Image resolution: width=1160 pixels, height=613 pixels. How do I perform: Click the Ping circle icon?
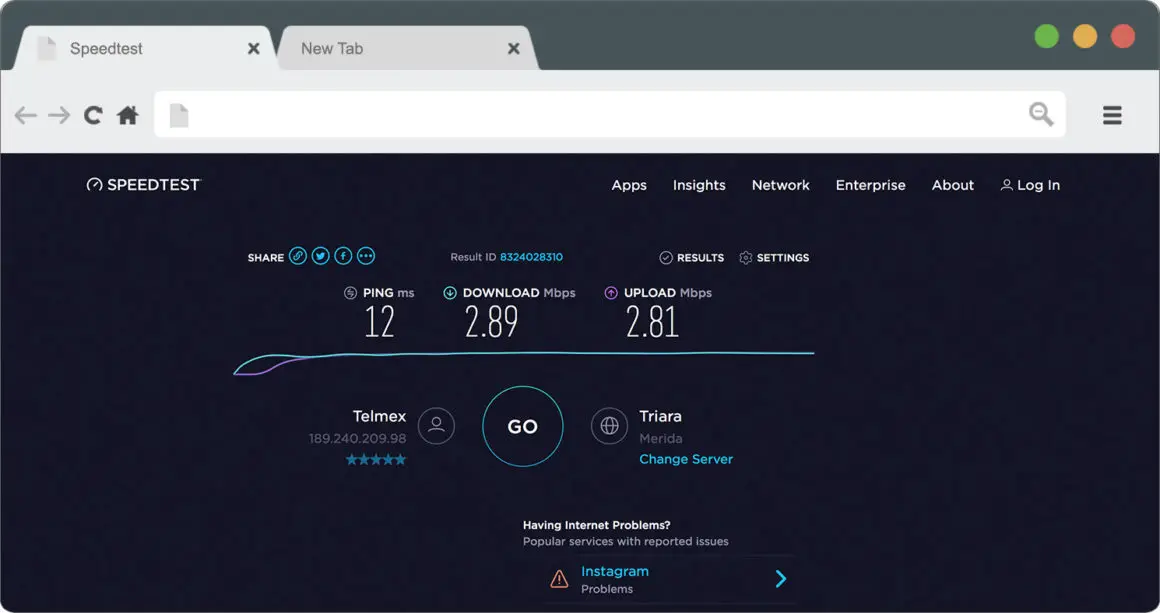351,293
